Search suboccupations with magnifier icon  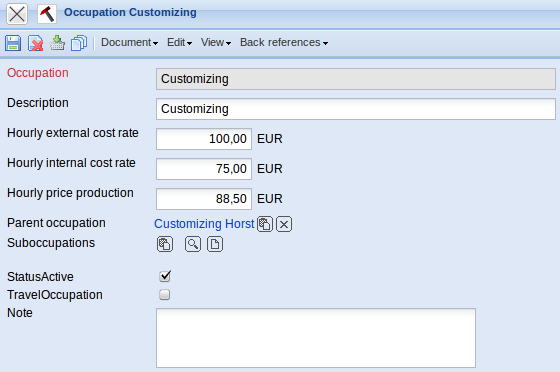click(193, 244)
